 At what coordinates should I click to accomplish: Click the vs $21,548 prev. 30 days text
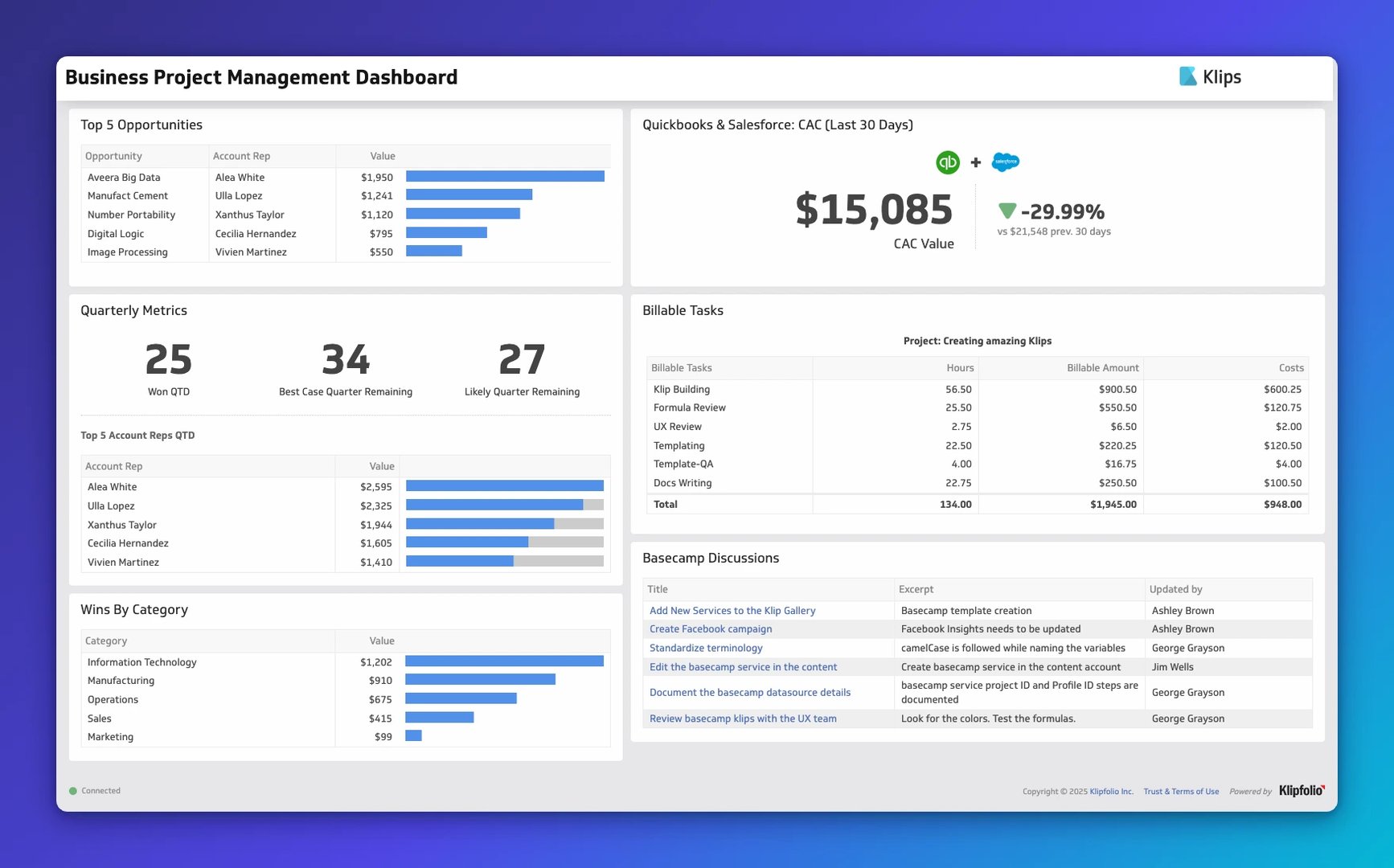point(1054,231)
